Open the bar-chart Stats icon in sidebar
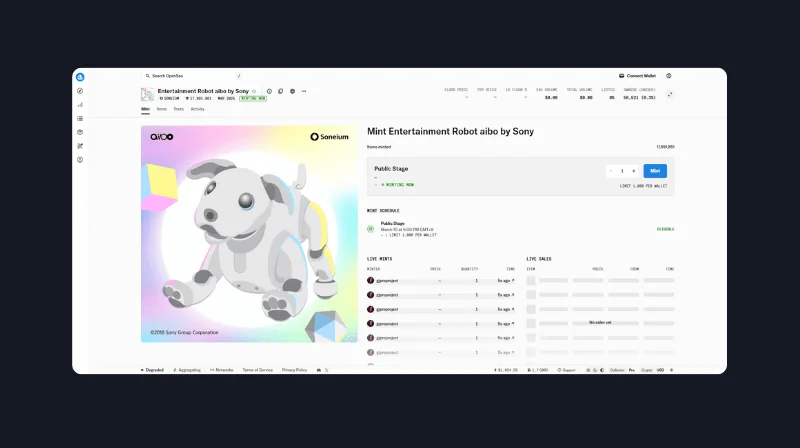The image size is (800, 448). coord(80,105)
